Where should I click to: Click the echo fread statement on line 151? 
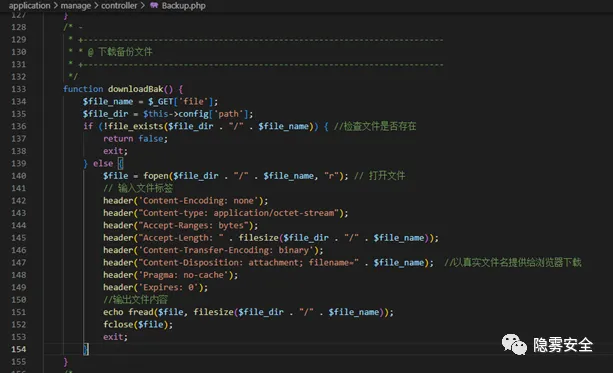(x=248, y=312)
